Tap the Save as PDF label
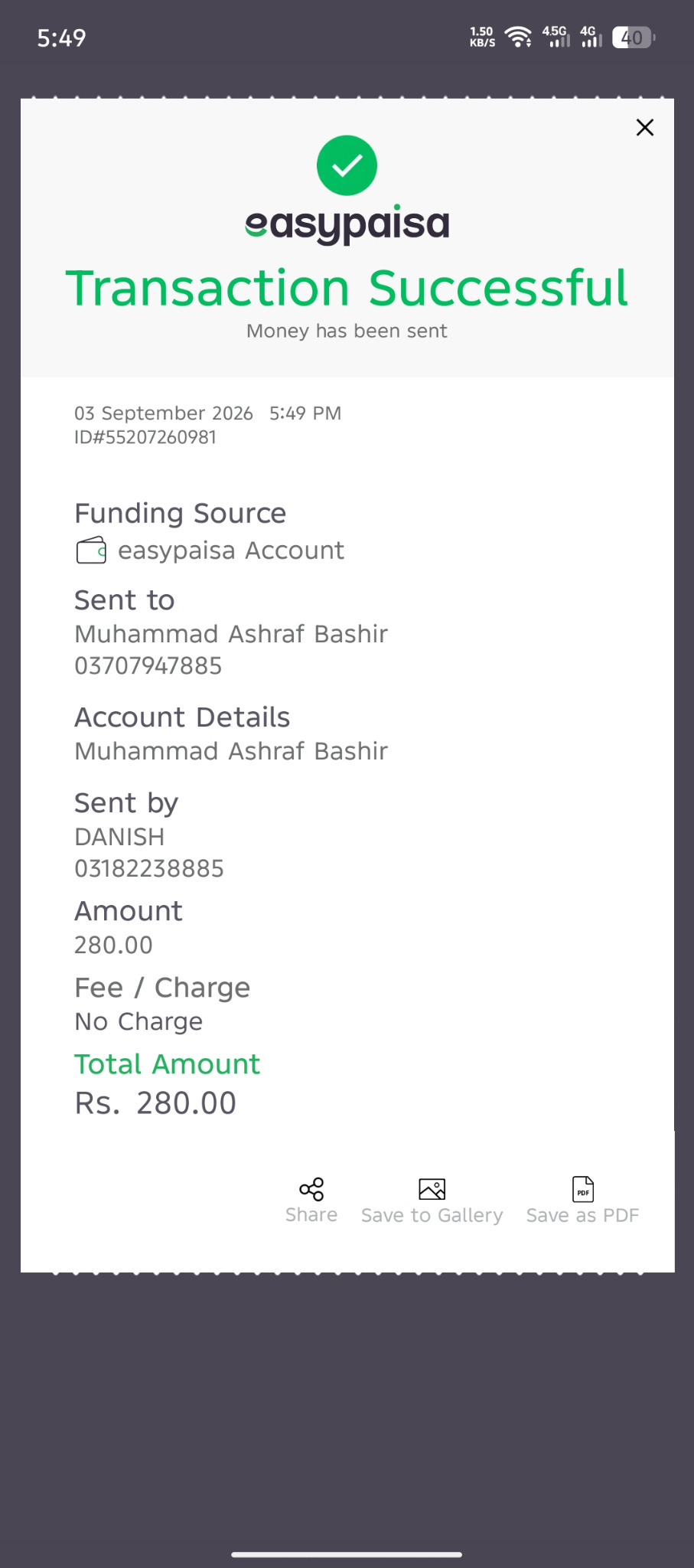Image resolution: width=694 pixels, height=1568 pixels. [x=582, y=1216]
